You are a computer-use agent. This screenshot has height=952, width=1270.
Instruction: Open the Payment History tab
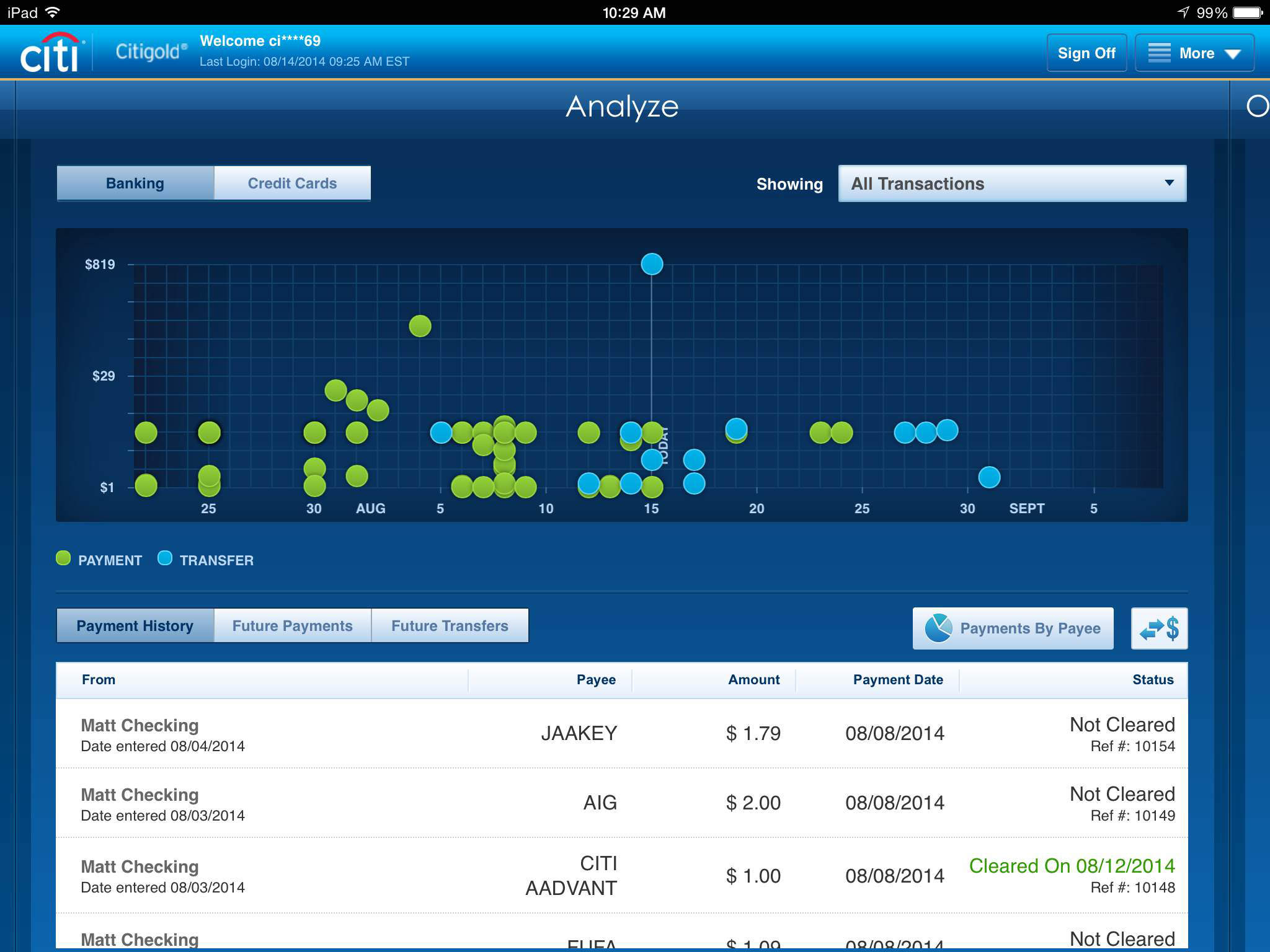click(135, 626)
